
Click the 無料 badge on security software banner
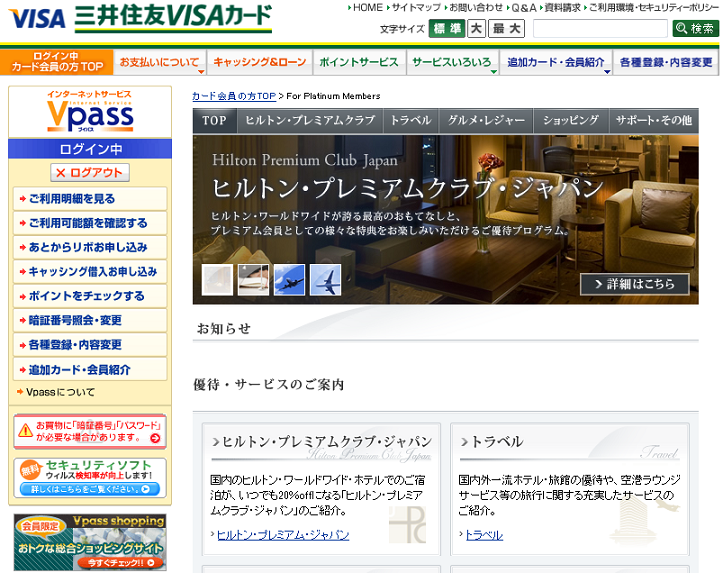click(30, 470)
